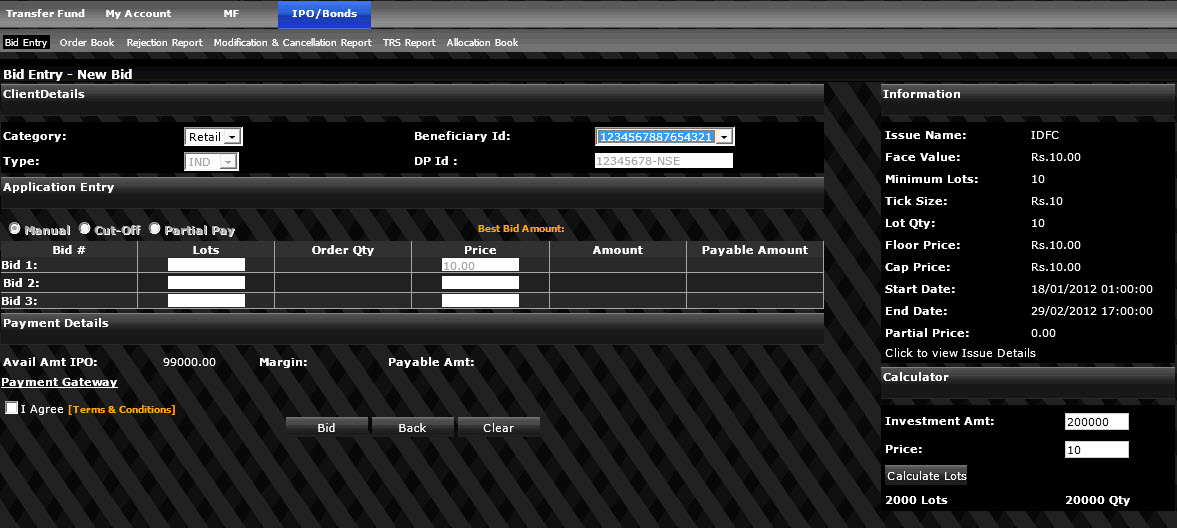This screenshot has height=528, width=1177.
Task: Open the Type dropdown showing IND
Action: pyautogui.click(x=211, y=161)
